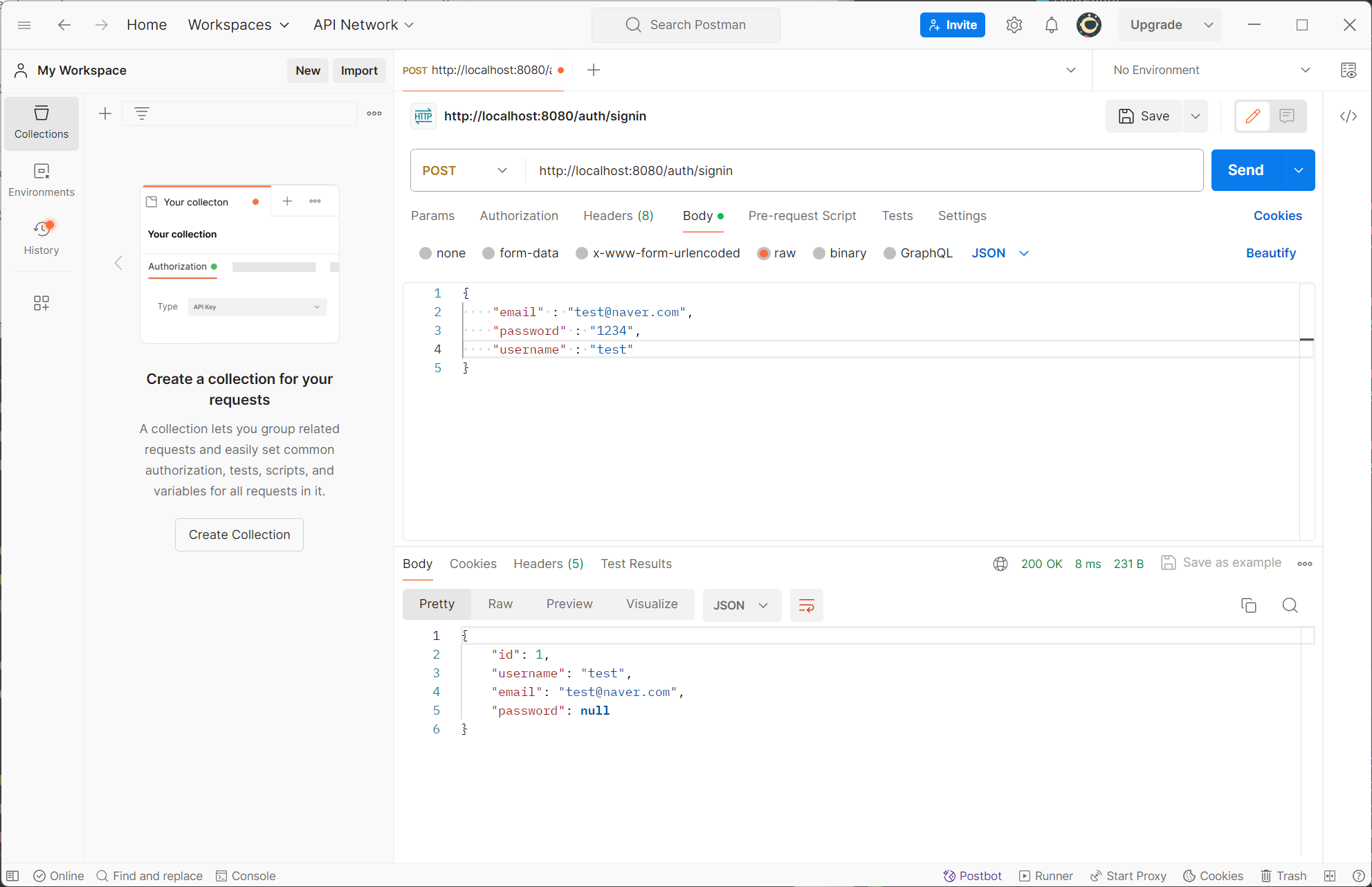
Task: Toggle response line wrap icon
Action: (806, 605)
